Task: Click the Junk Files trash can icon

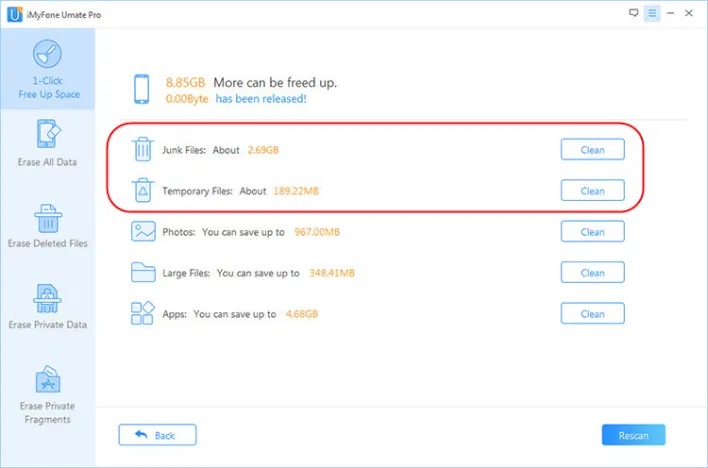Action: point(143,149)
